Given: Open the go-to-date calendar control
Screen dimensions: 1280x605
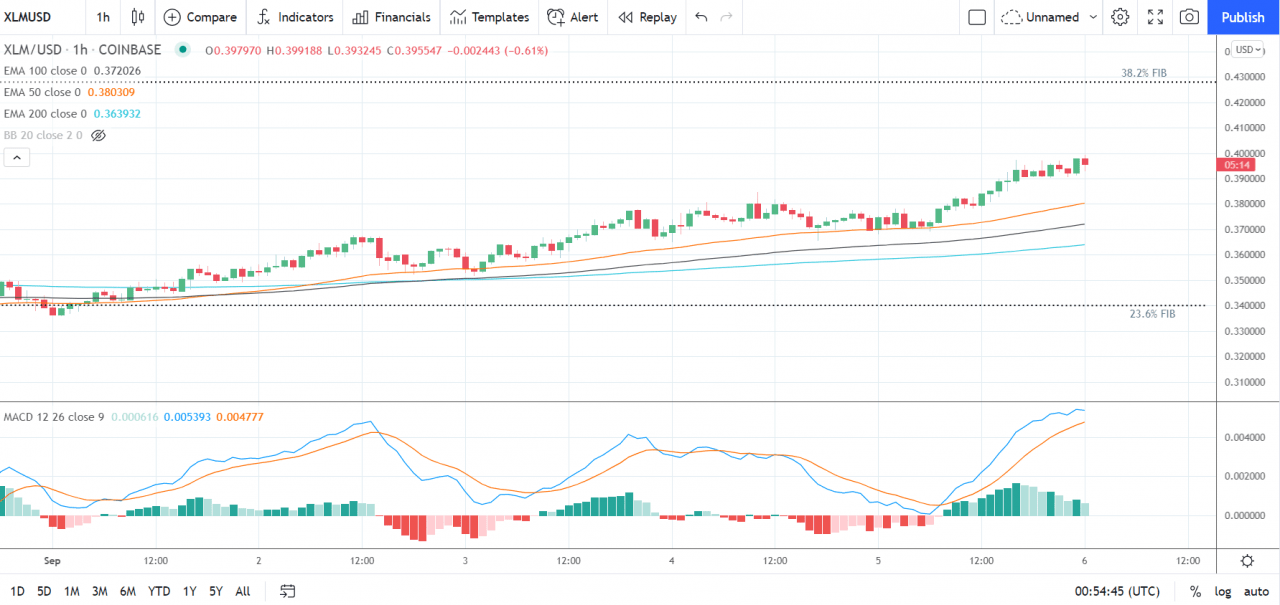Looking at the screenshot, I should [x=287, y=591].
